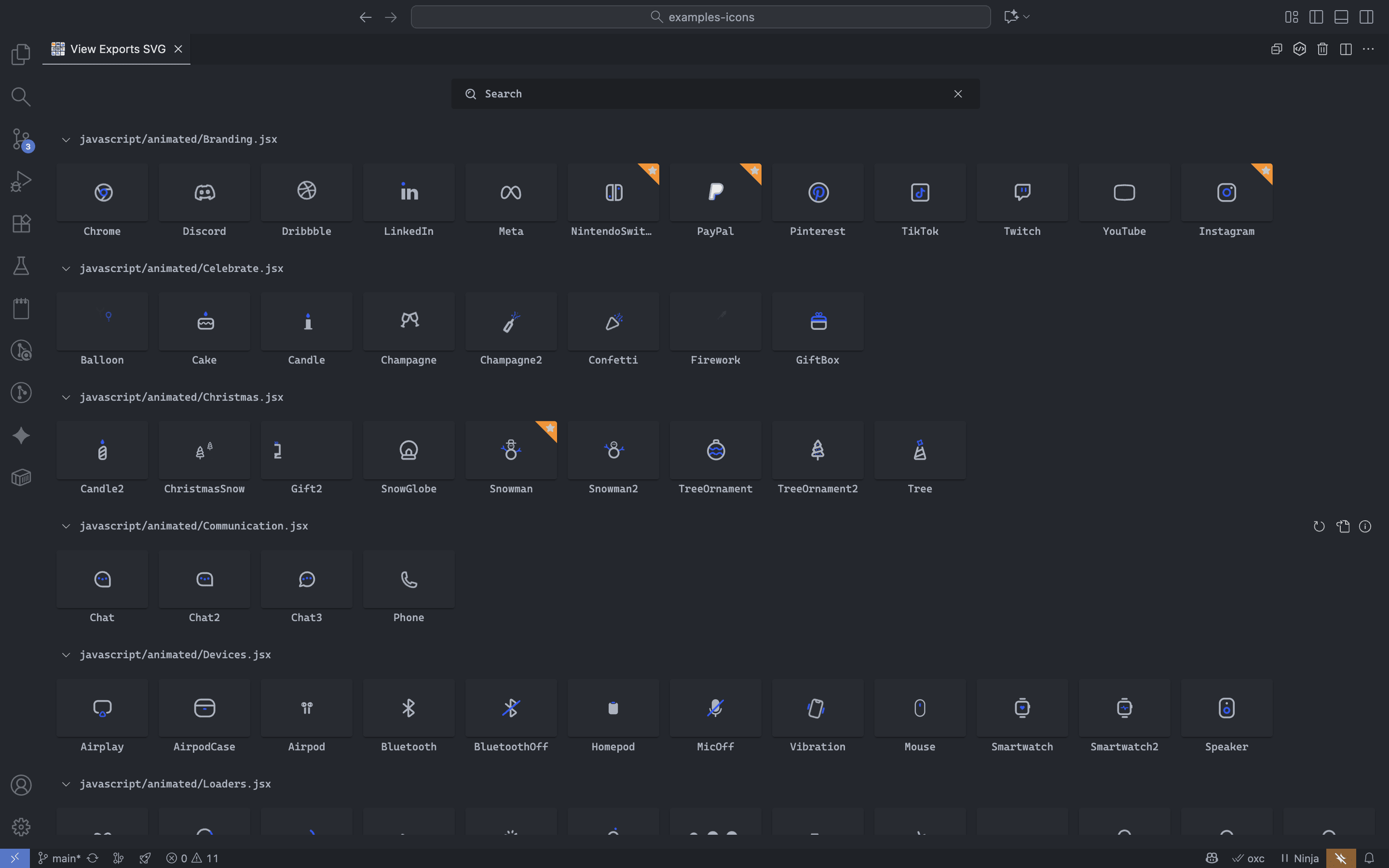Image resolution: width=1389 pixels, height=868 pixels.
Task: Open the Testing flask icon
Action: [x=21, y=265]
